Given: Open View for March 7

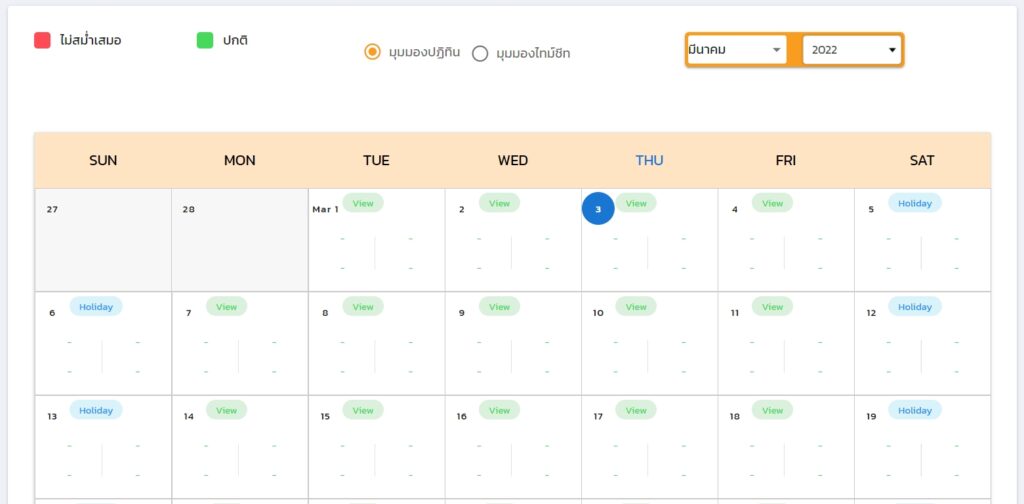Looking at the screenshot, I should point(226,307).
